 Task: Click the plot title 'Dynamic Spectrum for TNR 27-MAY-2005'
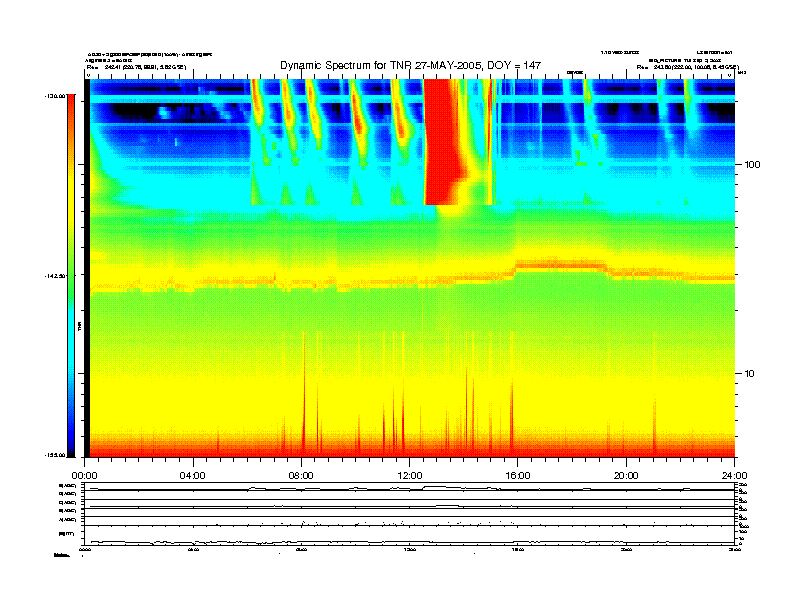pyautogui.click(x=410, y=66)
